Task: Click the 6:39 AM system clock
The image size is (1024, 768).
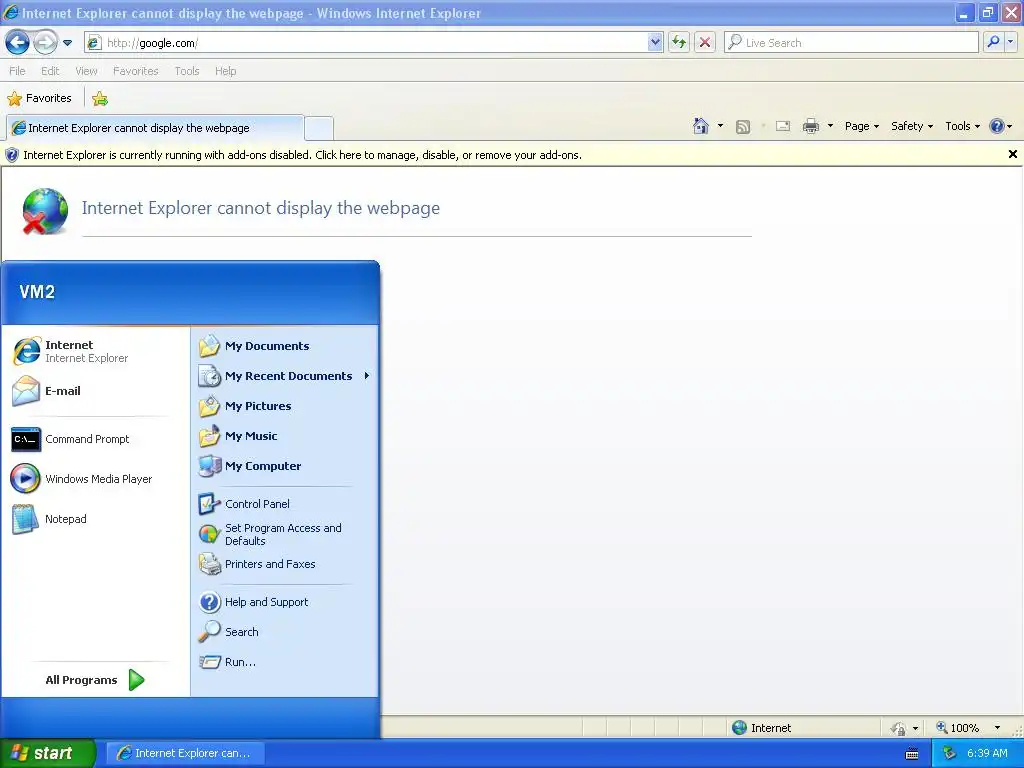Action: pyautogui.click(x=987, y=753)
